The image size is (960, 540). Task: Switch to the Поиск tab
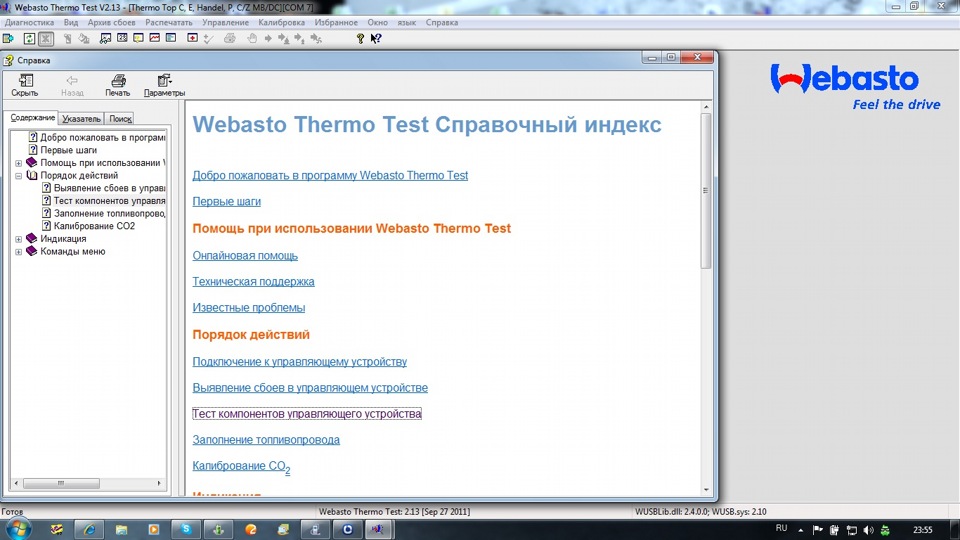click(121, 119)
